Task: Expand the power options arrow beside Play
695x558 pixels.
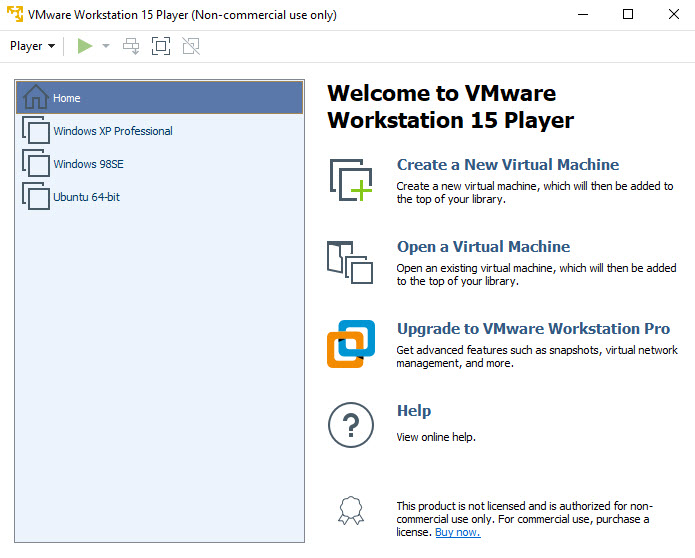Action: [106, 46]
